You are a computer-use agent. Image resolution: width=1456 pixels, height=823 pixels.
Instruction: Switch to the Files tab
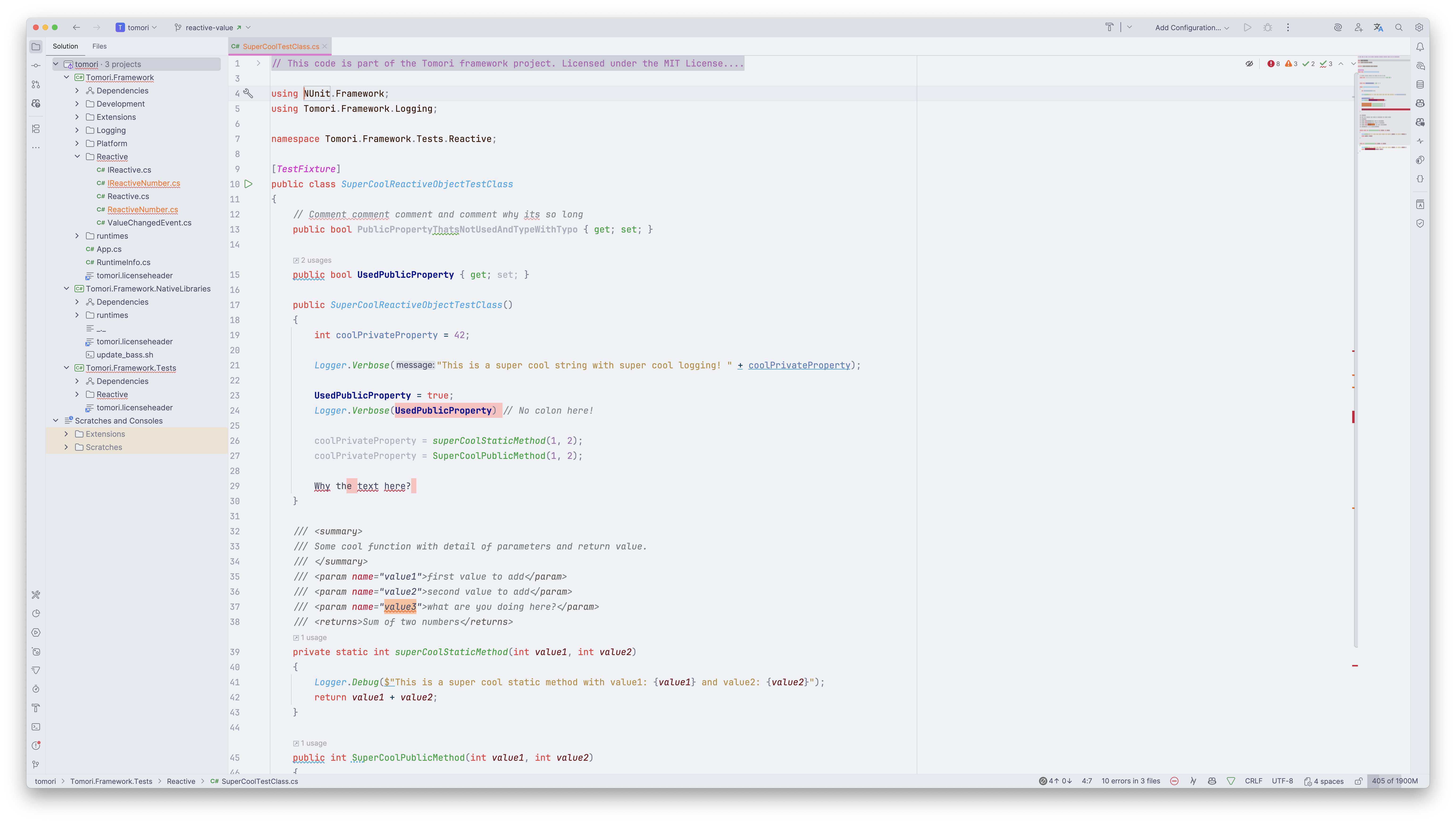[x=100, y=46]
